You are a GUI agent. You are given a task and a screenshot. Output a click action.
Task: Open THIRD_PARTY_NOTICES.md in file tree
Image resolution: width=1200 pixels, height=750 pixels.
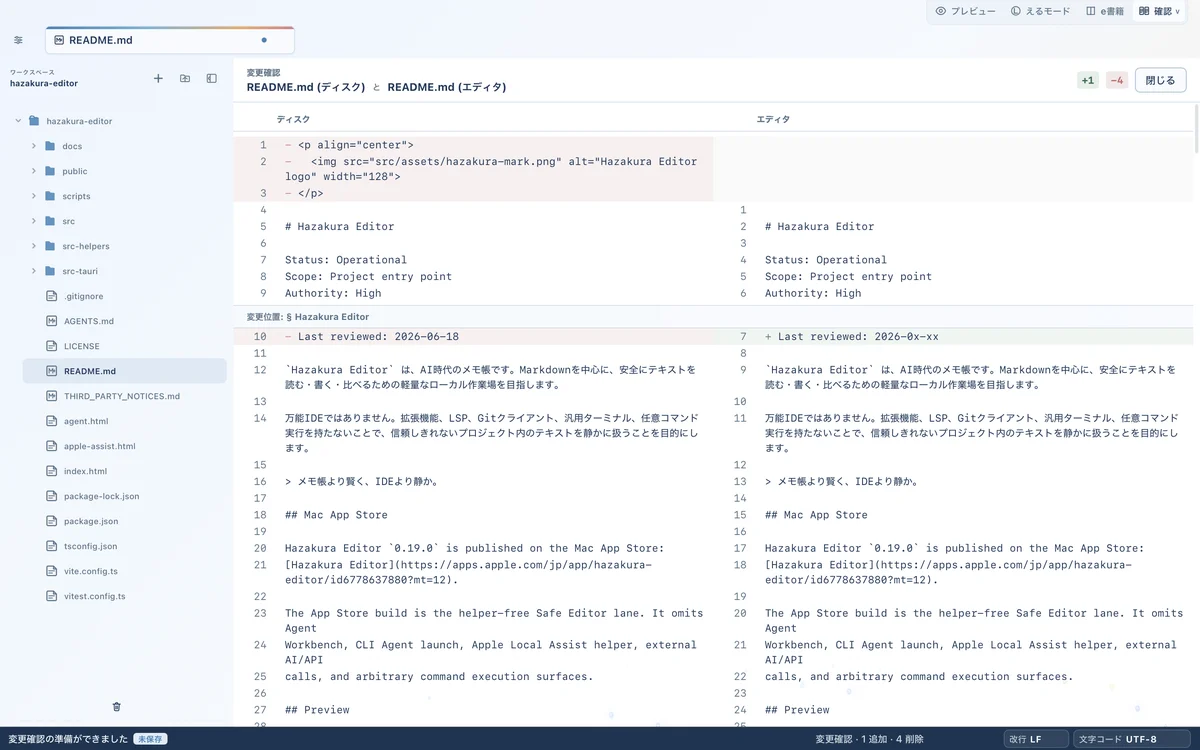[125, 396]
